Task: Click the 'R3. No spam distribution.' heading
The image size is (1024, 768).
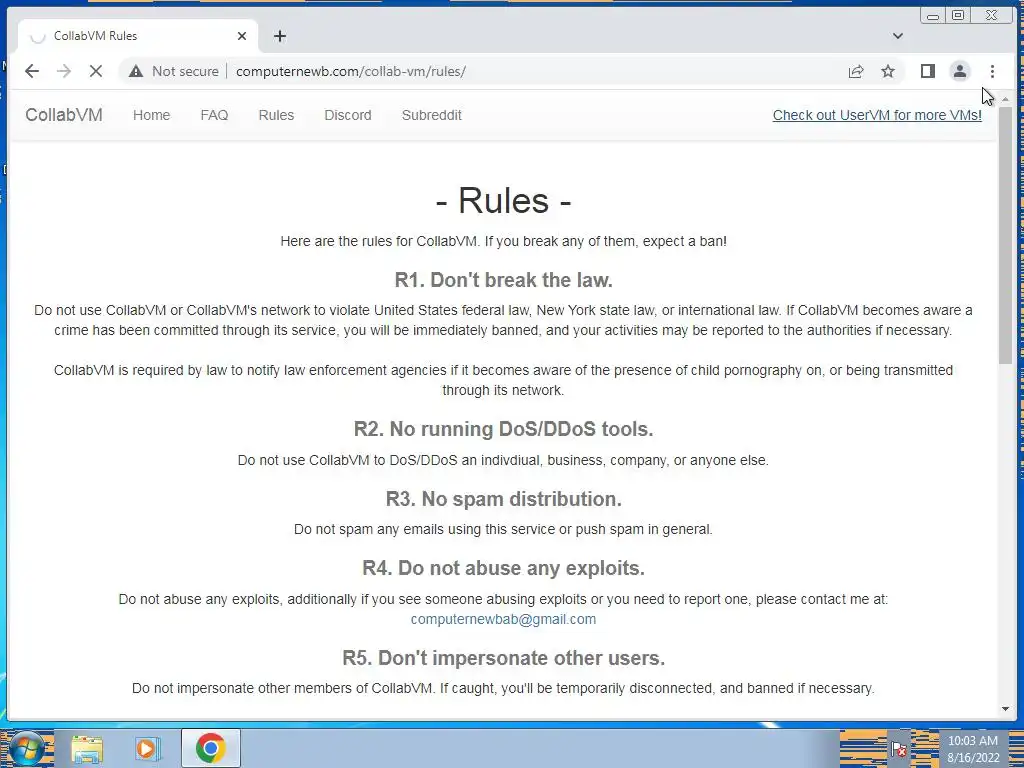Action: click(x=504, y=499)
